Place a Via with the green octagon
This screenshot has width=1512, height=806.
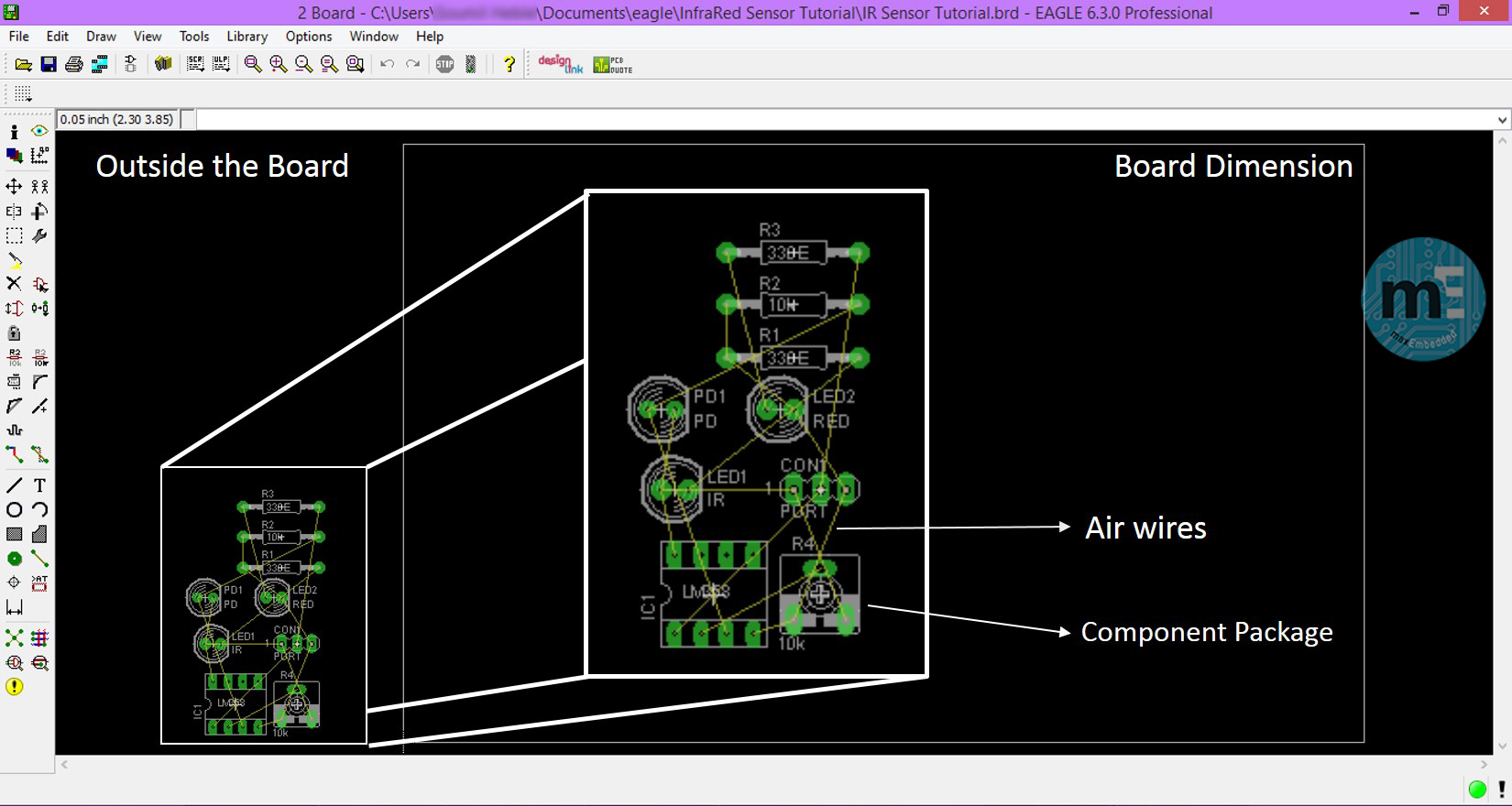pos(14,559)
